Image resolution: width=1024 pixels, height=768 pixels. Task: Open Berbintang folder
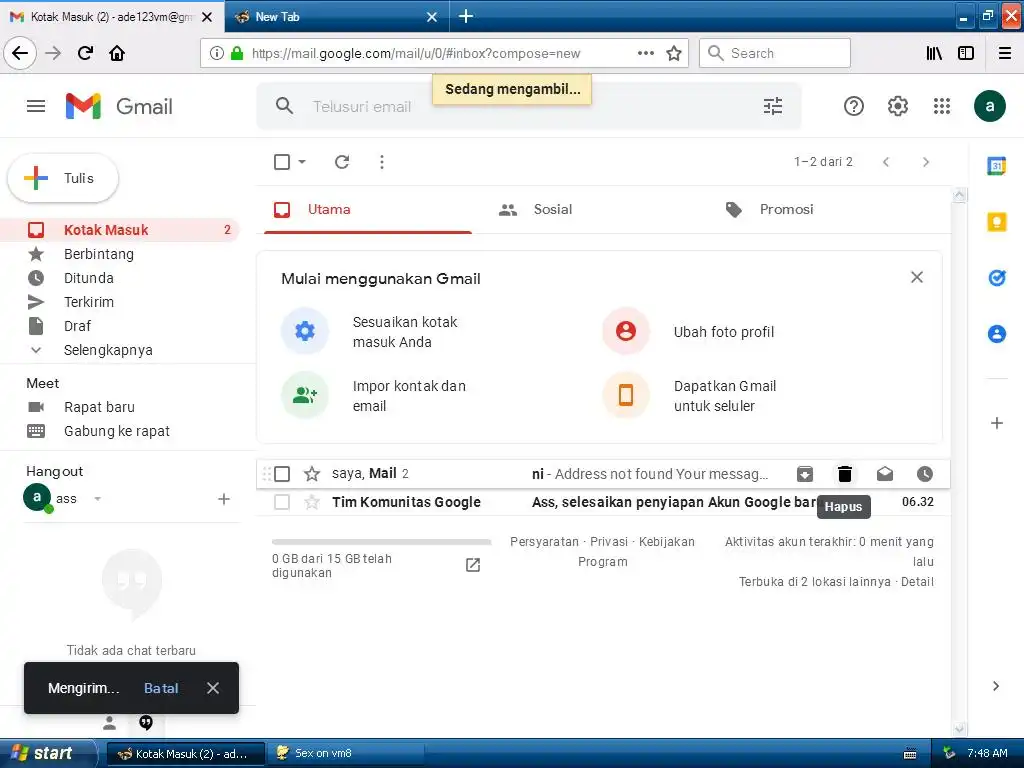121,254
